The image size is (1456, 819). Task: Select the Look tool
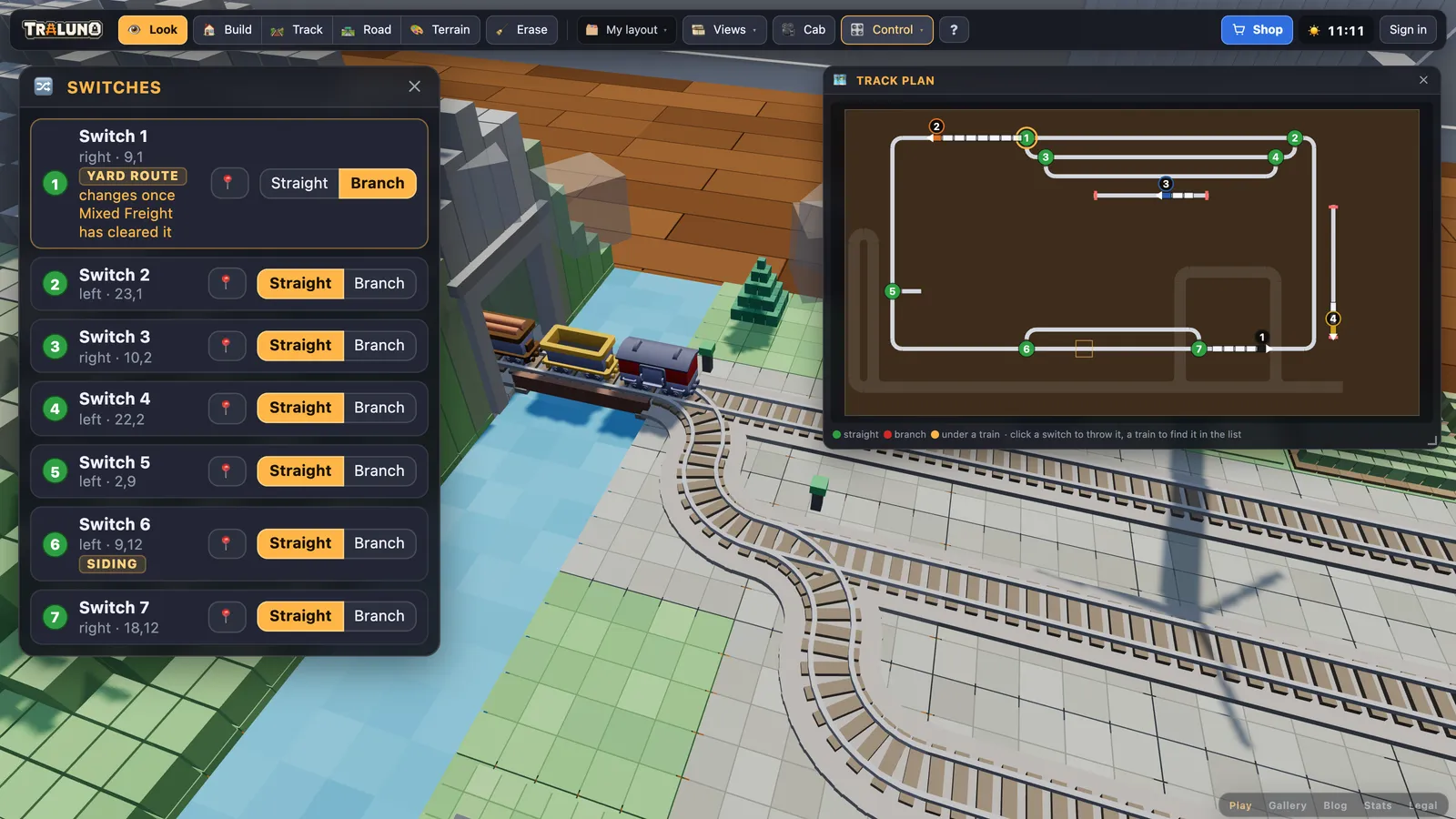(153, 30)
